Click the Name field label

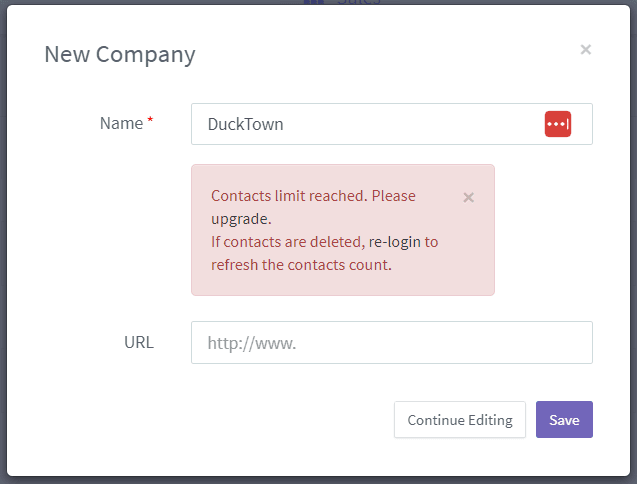[121, 123]
